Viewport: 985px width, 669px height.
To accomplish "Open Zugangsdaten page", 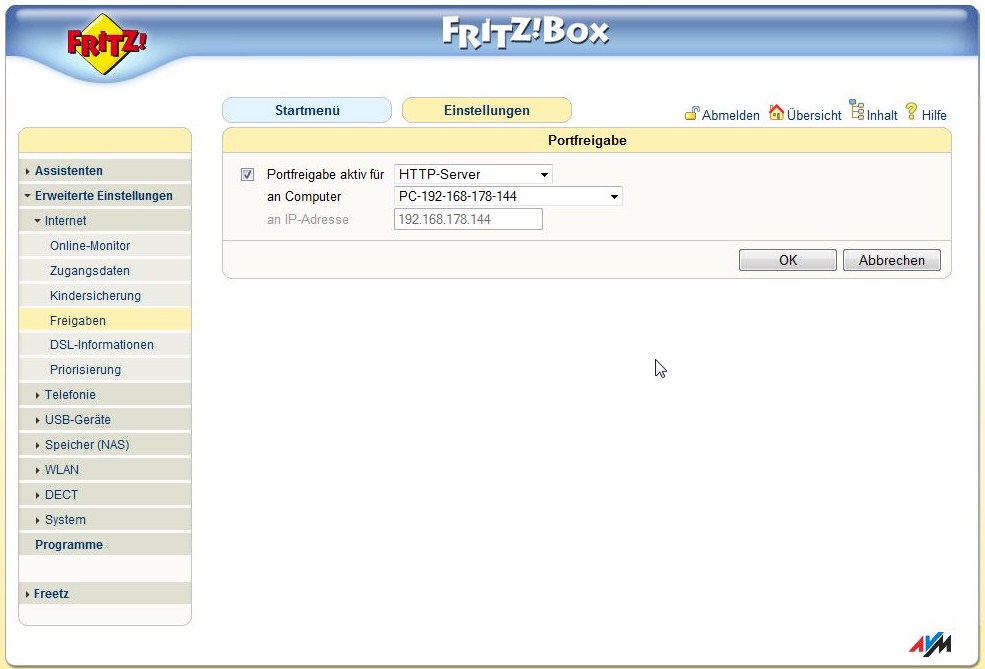I will (x=105, y=271).
